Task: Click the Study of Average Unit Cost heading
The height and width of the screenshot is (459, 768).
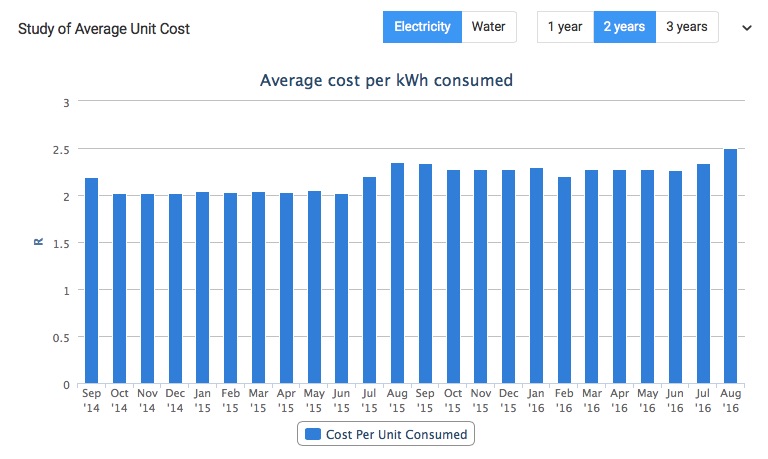Action: coord(104,28)
